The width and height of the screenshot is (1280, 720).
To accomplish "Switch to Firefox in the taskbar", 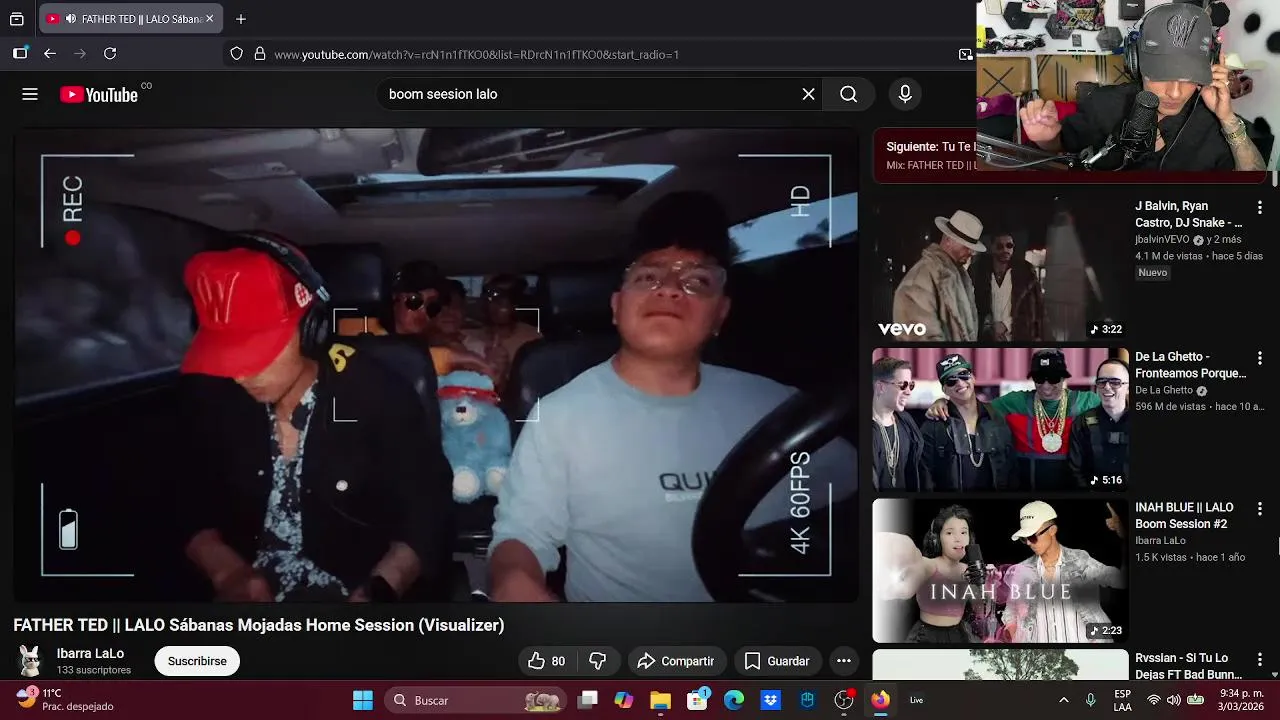I will coord(880,700).
